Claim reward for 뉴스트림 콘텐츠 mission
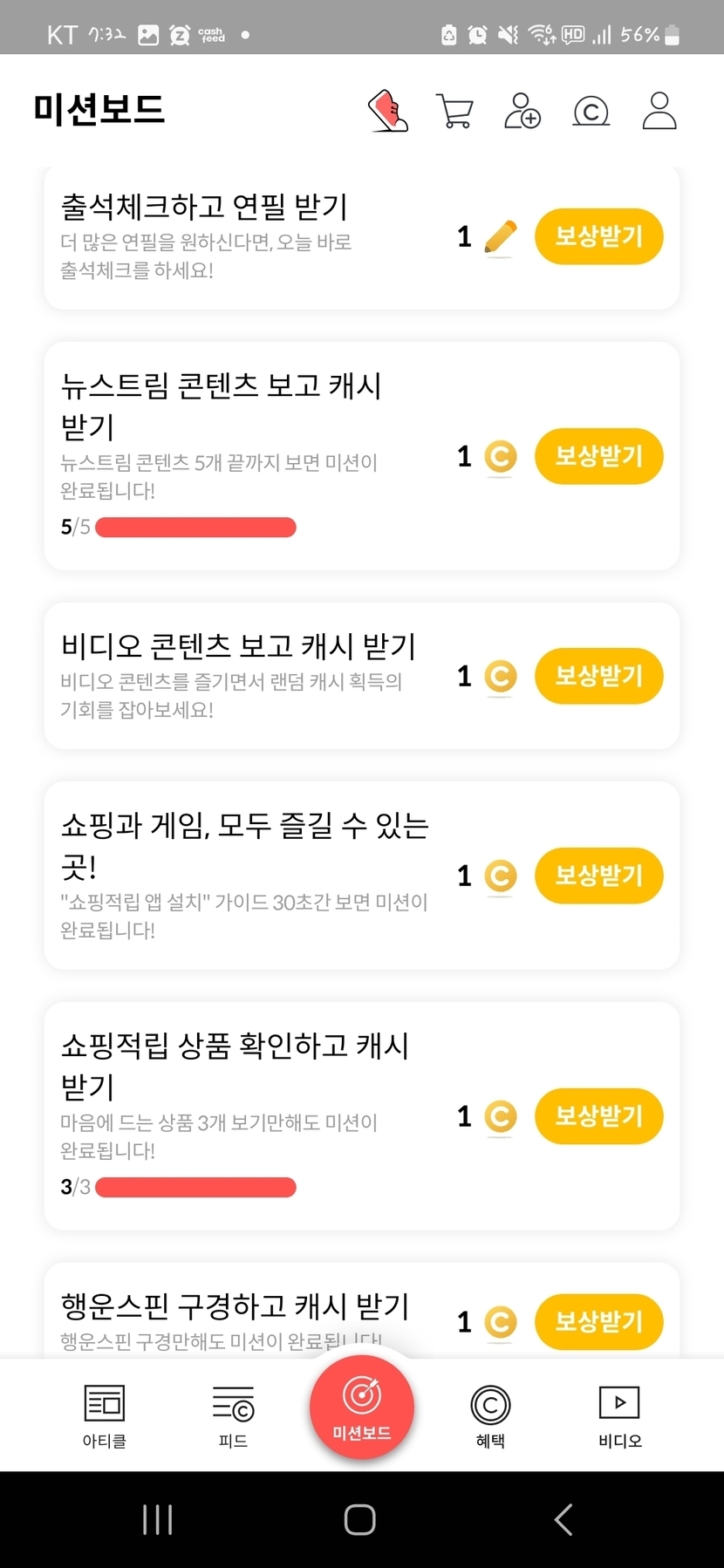Screen dimensions: 724x1568 pos(598,456)
